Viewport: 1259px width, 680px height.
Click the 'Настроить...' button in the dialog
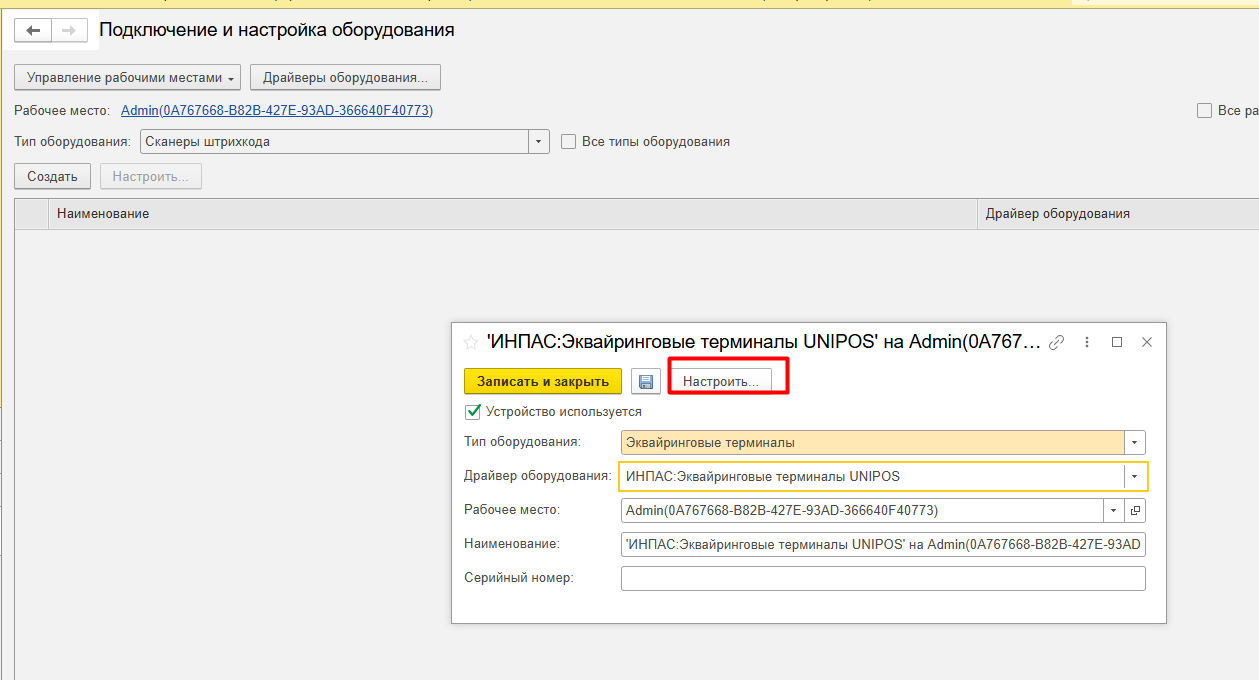(x=720, y=382)
